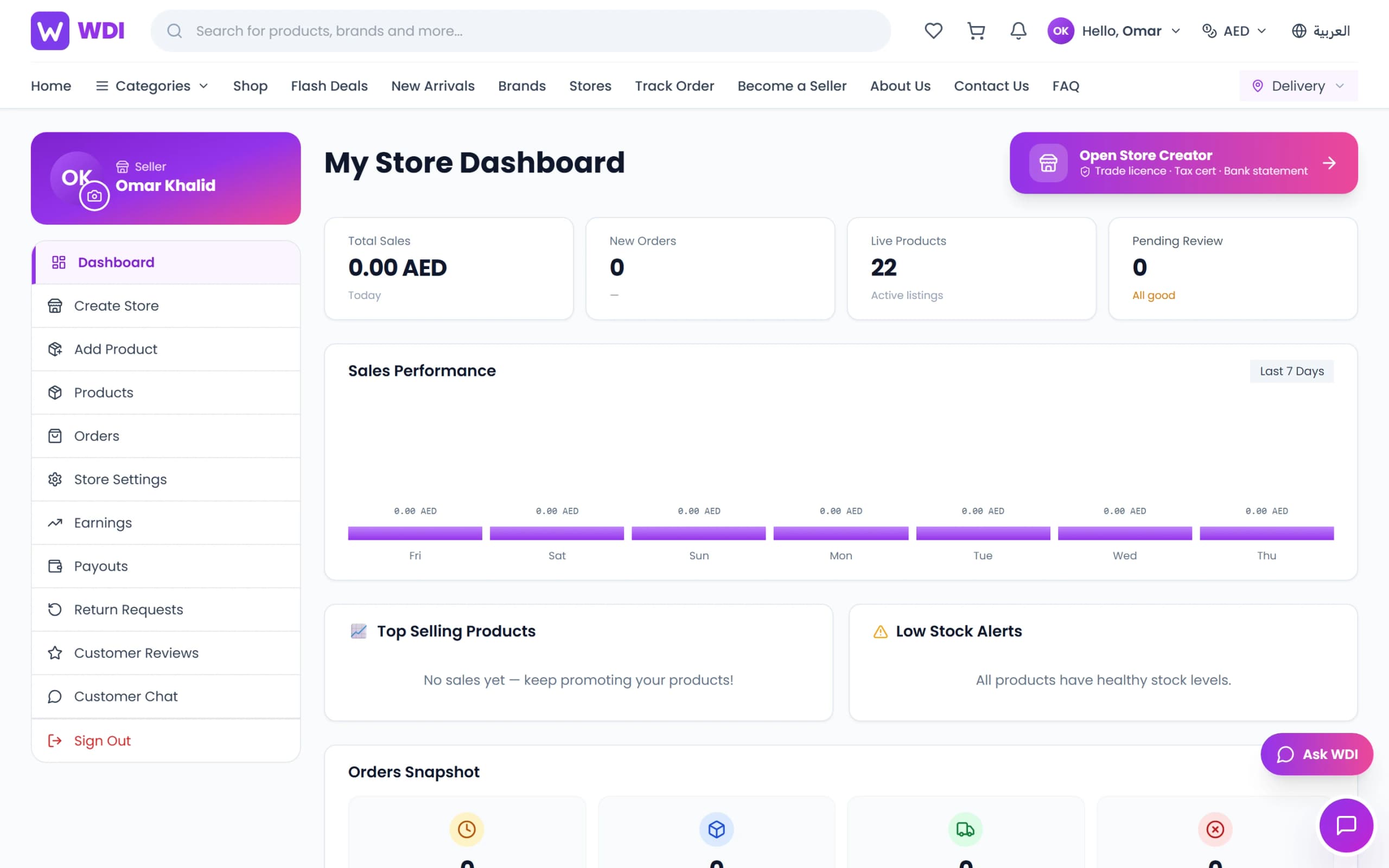Click the Pending Review card
The width and height of the screenshot is (1389, 868).
(x=1233, y=269)
